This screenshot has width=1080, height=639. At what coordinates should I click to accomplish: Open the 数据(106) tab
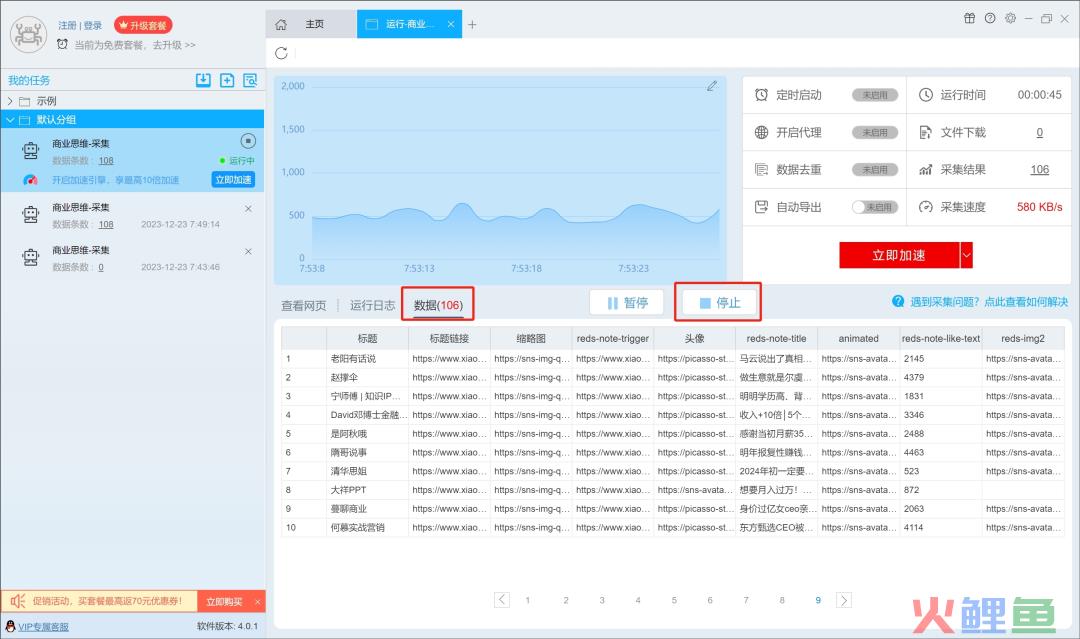438,305
